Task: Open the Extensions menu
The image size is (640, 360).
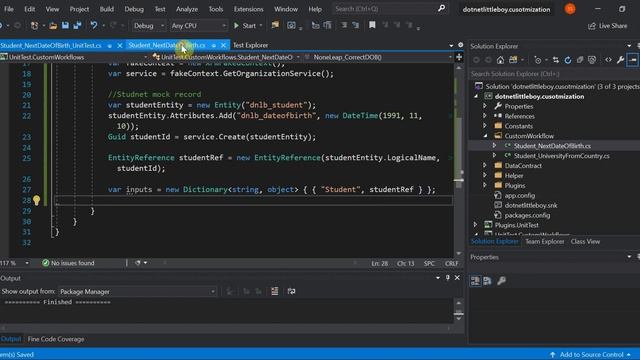Action: coord(249,9)
